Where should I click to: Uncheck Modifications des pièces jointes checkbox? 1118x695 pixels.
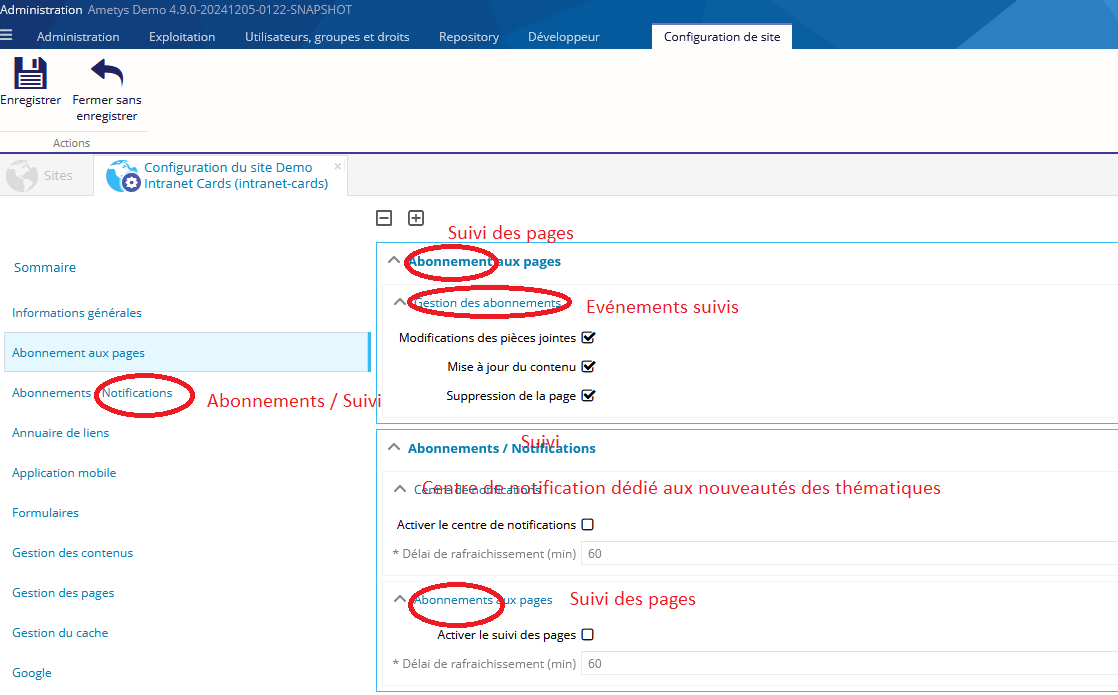point(588,338)
